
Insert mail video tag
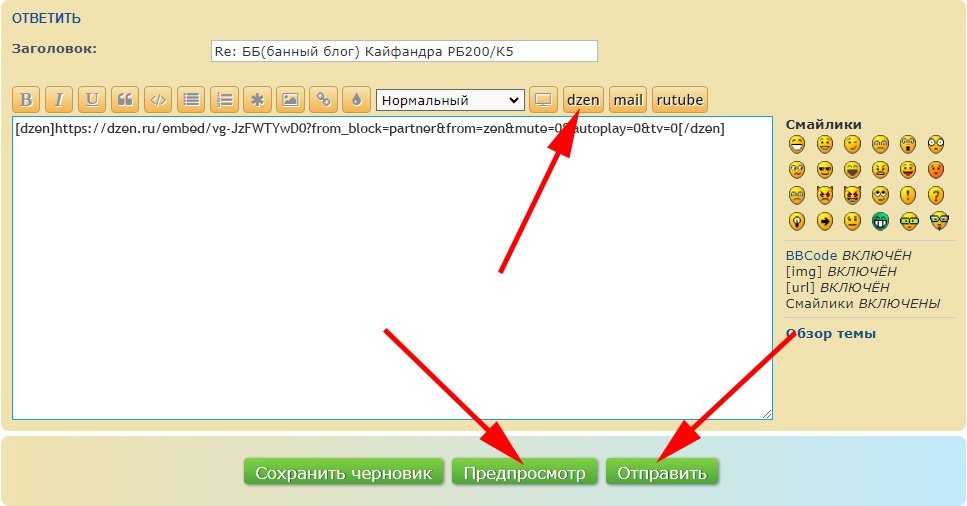[628, 100]
